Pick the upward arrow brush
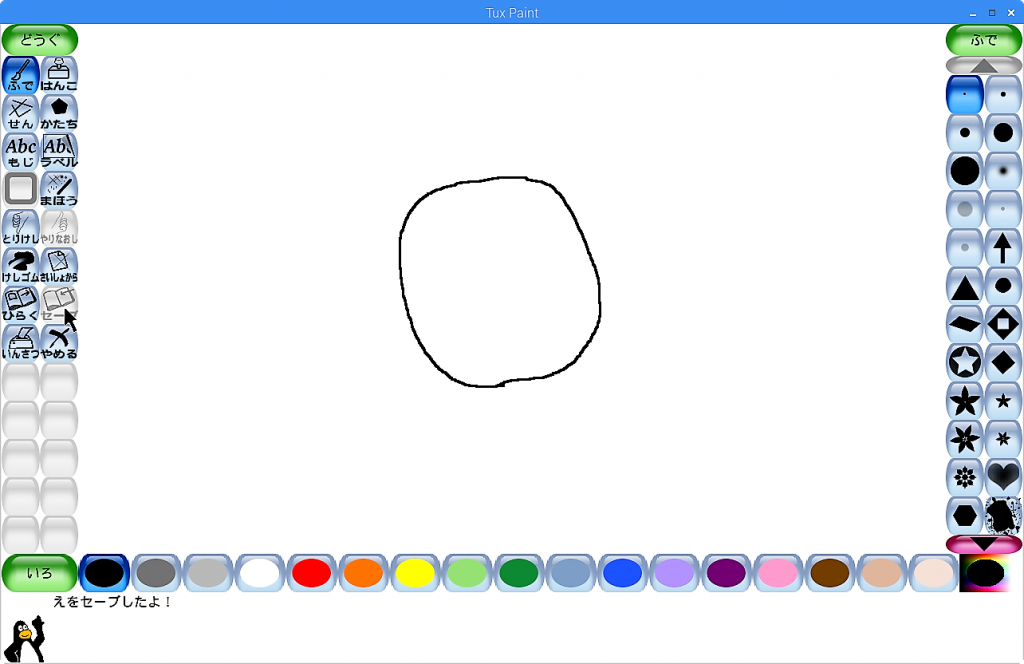This screenshot has width=1024, height=664. (x=1002, y=248)
